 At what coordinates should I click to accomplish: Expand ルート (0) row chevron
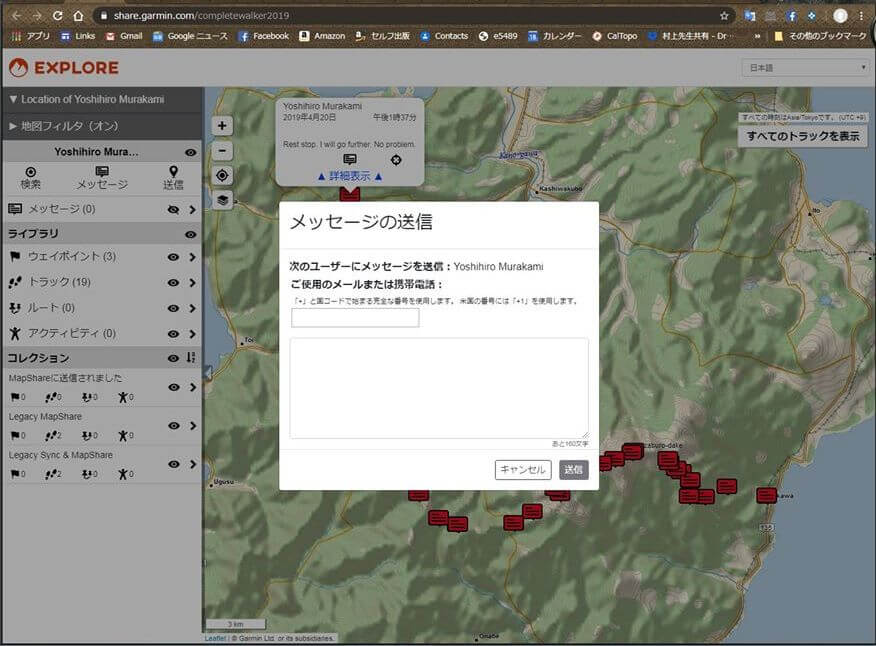(x=192, y=308)
